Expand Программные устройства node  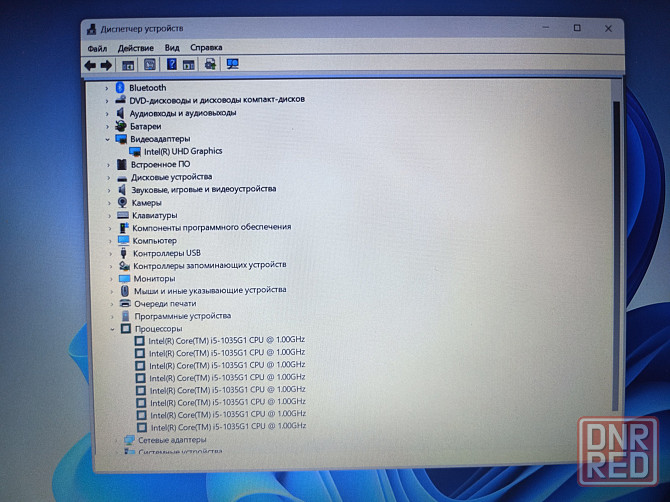112,317
